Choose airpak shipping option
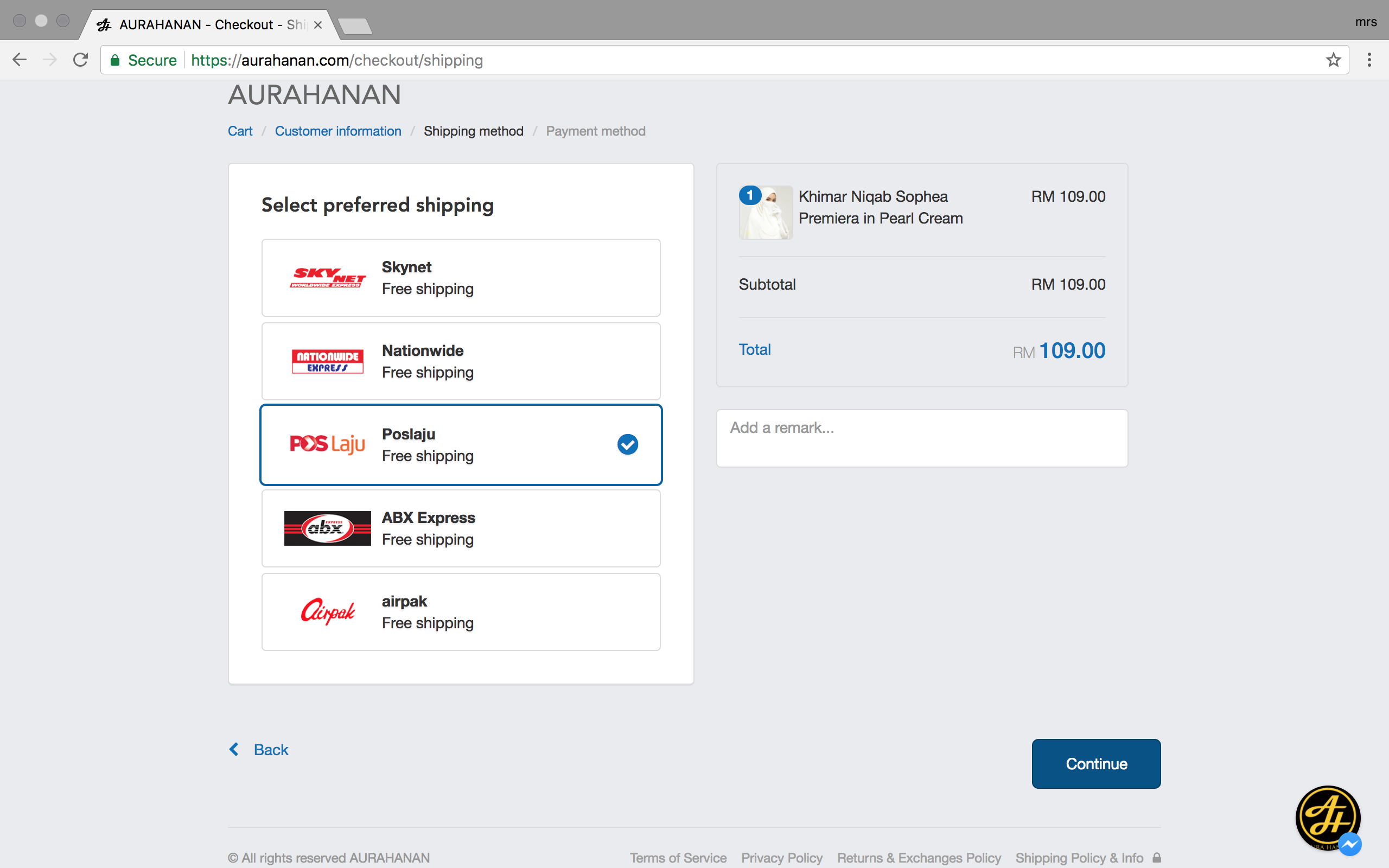The width and height of the screenshot is (1389, 868). 461,612
